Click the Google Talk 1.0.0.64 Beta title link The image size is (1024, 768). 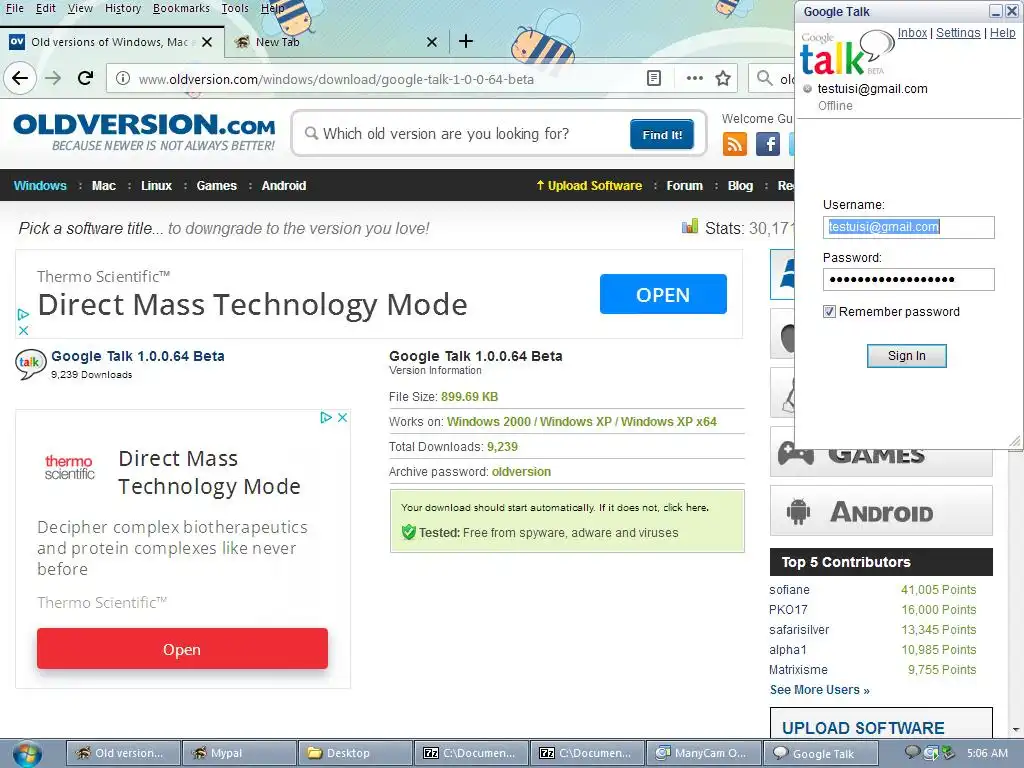coord(138,356)
